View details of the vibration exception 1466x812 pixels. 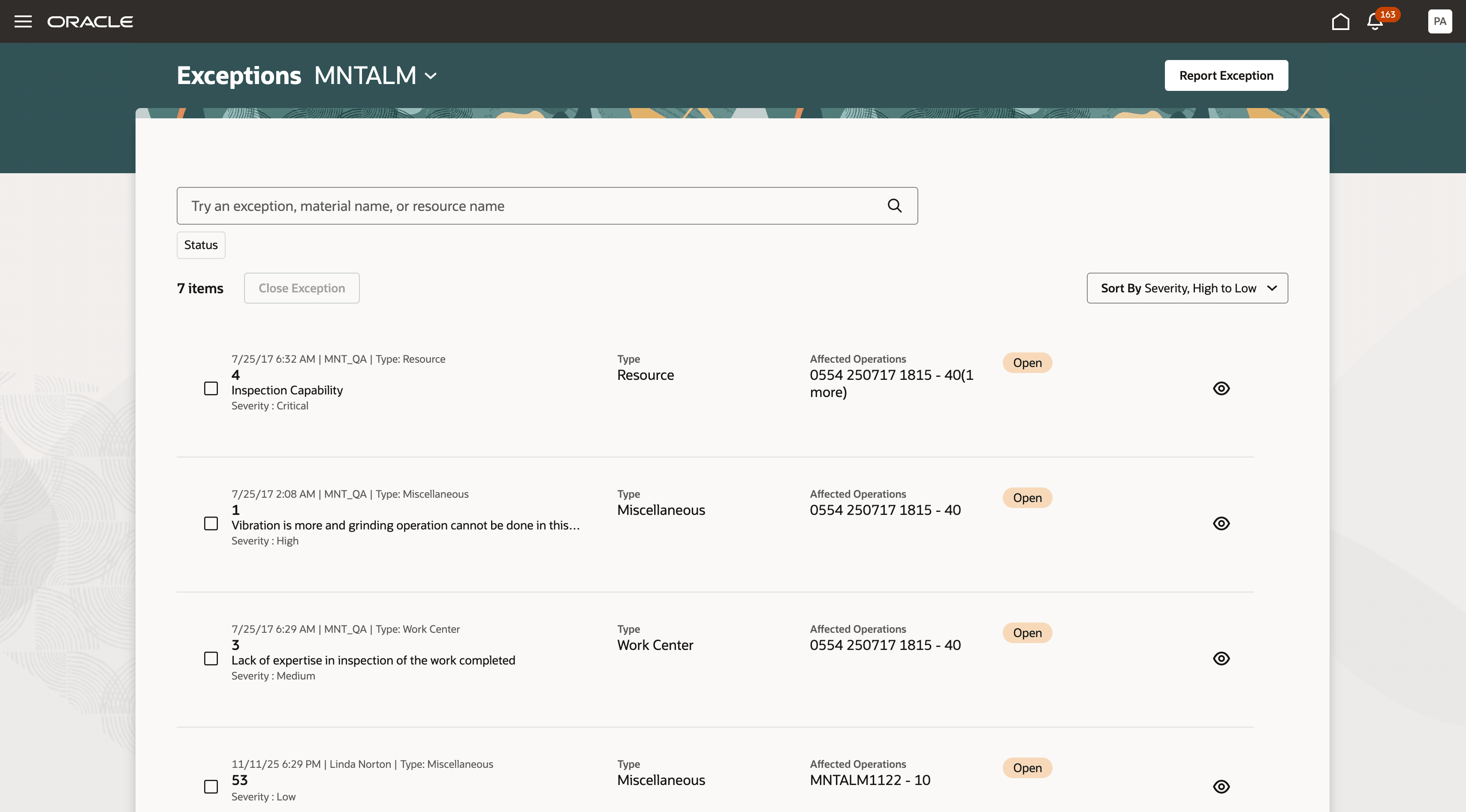1221,523
